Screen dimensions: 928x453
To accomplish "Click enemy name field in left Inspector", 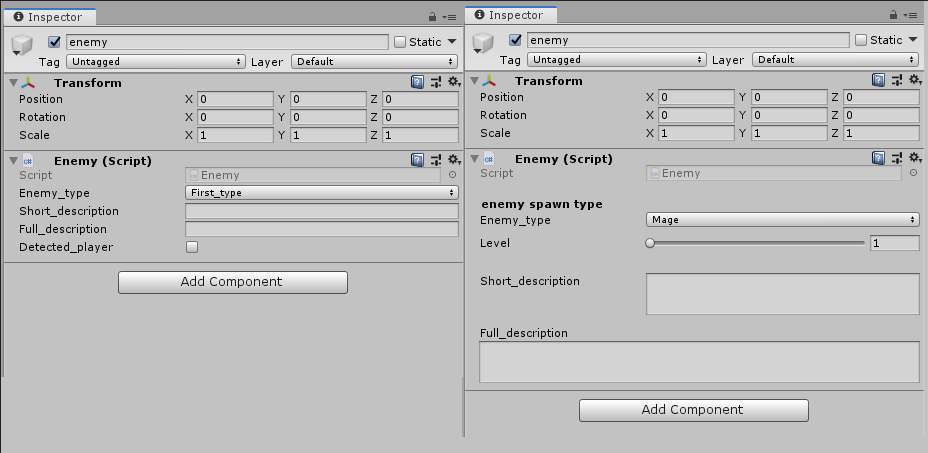I will tap(227, 42).
